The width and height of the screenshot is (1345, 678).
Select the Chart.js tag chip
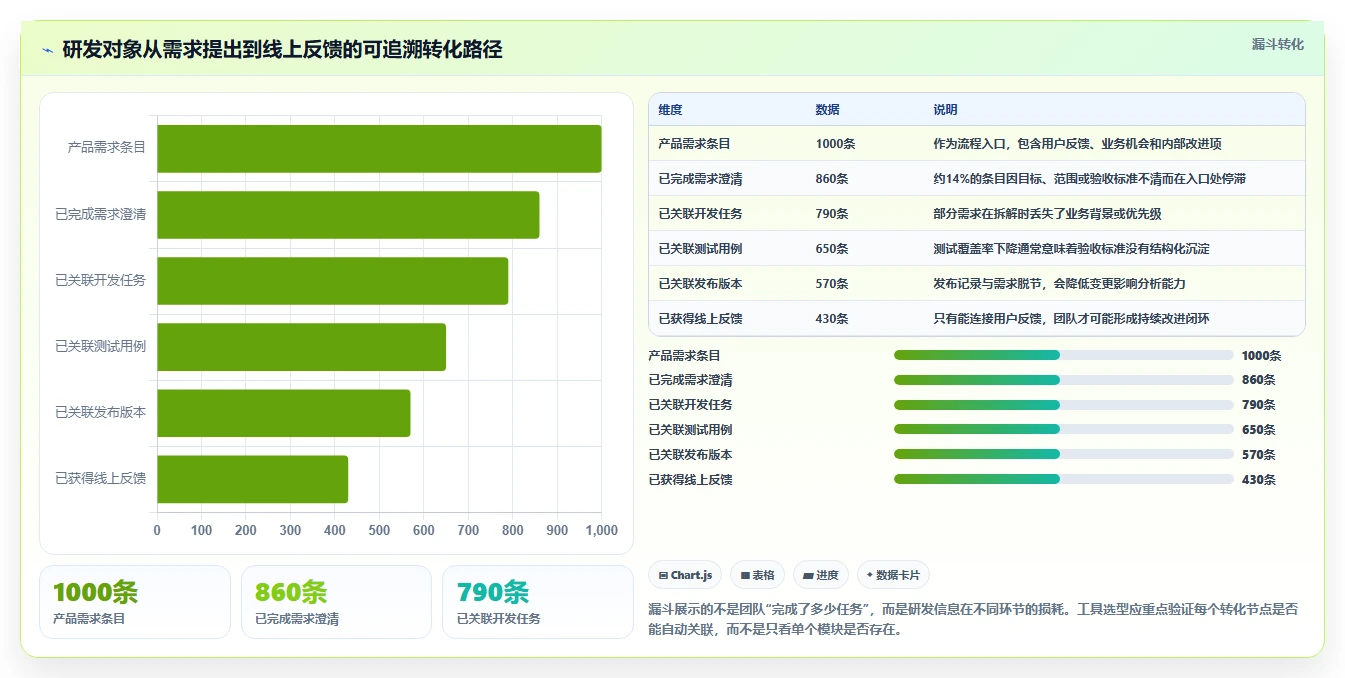pyautogui.click(x=685, y=575)
